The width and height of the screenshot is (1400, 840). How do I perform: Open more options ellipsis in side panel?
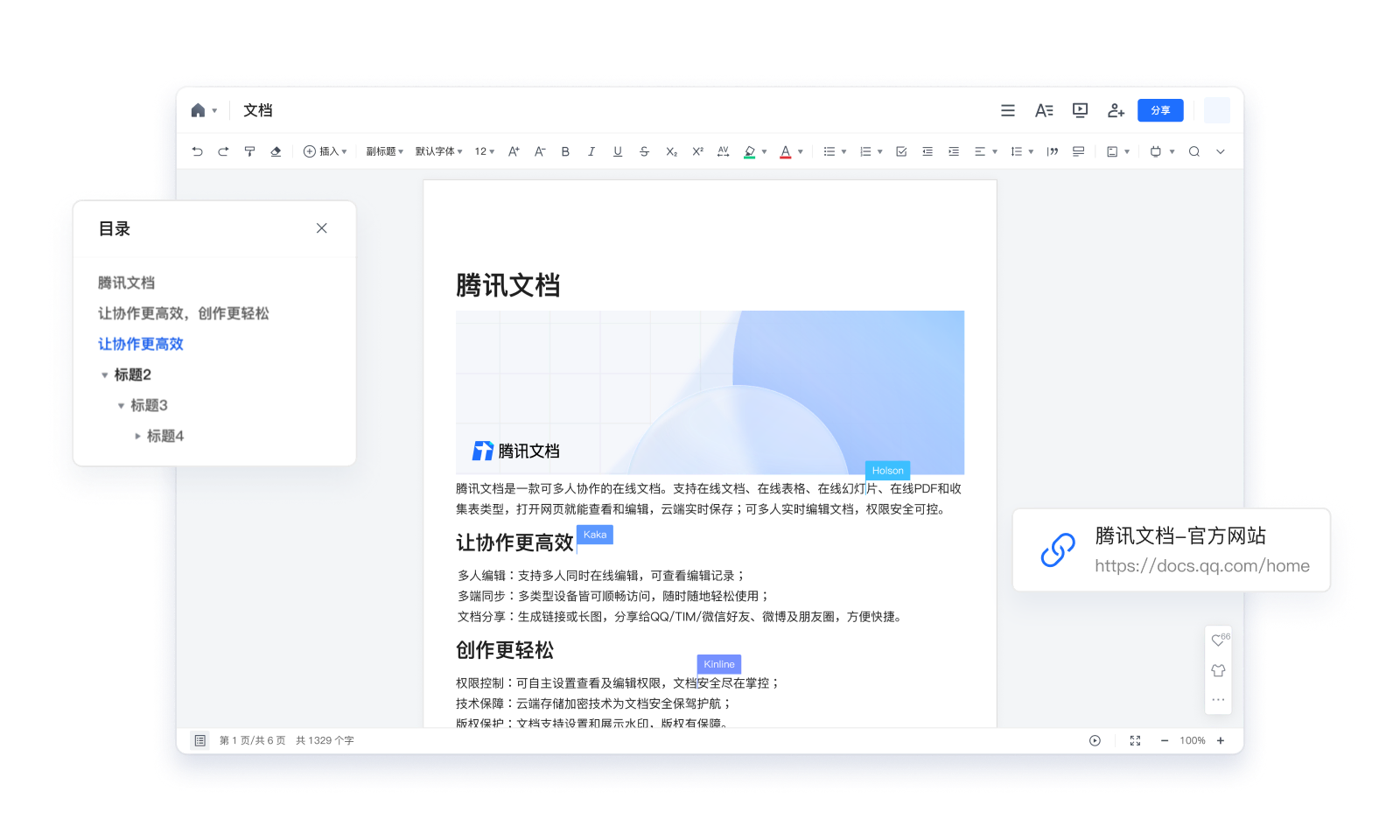[x=1218, y=700]
